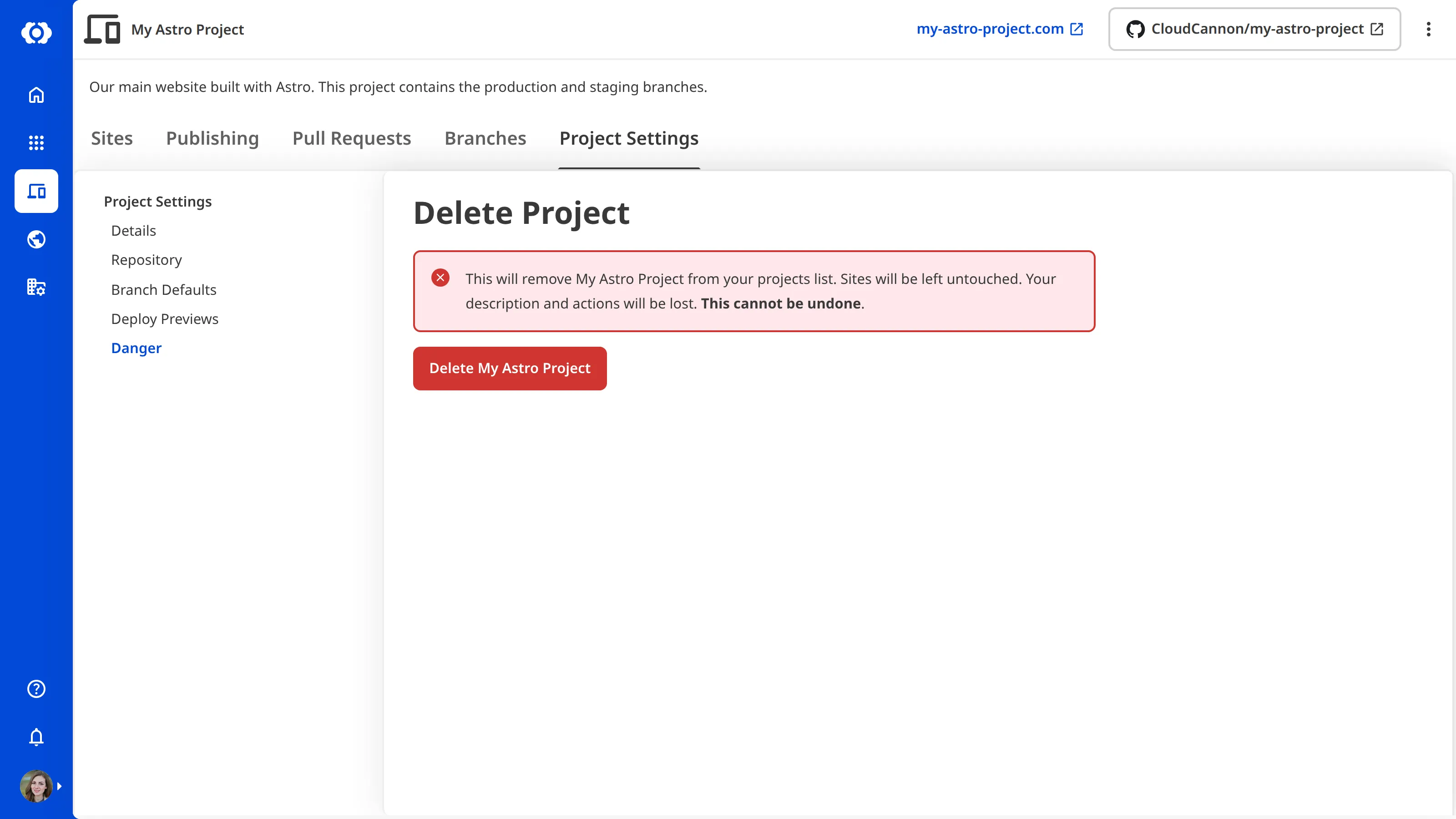This screenshot has width=1456, height=819.
Task: Click the Project Settings sidebar heading
Action: (x=158, y=201)
